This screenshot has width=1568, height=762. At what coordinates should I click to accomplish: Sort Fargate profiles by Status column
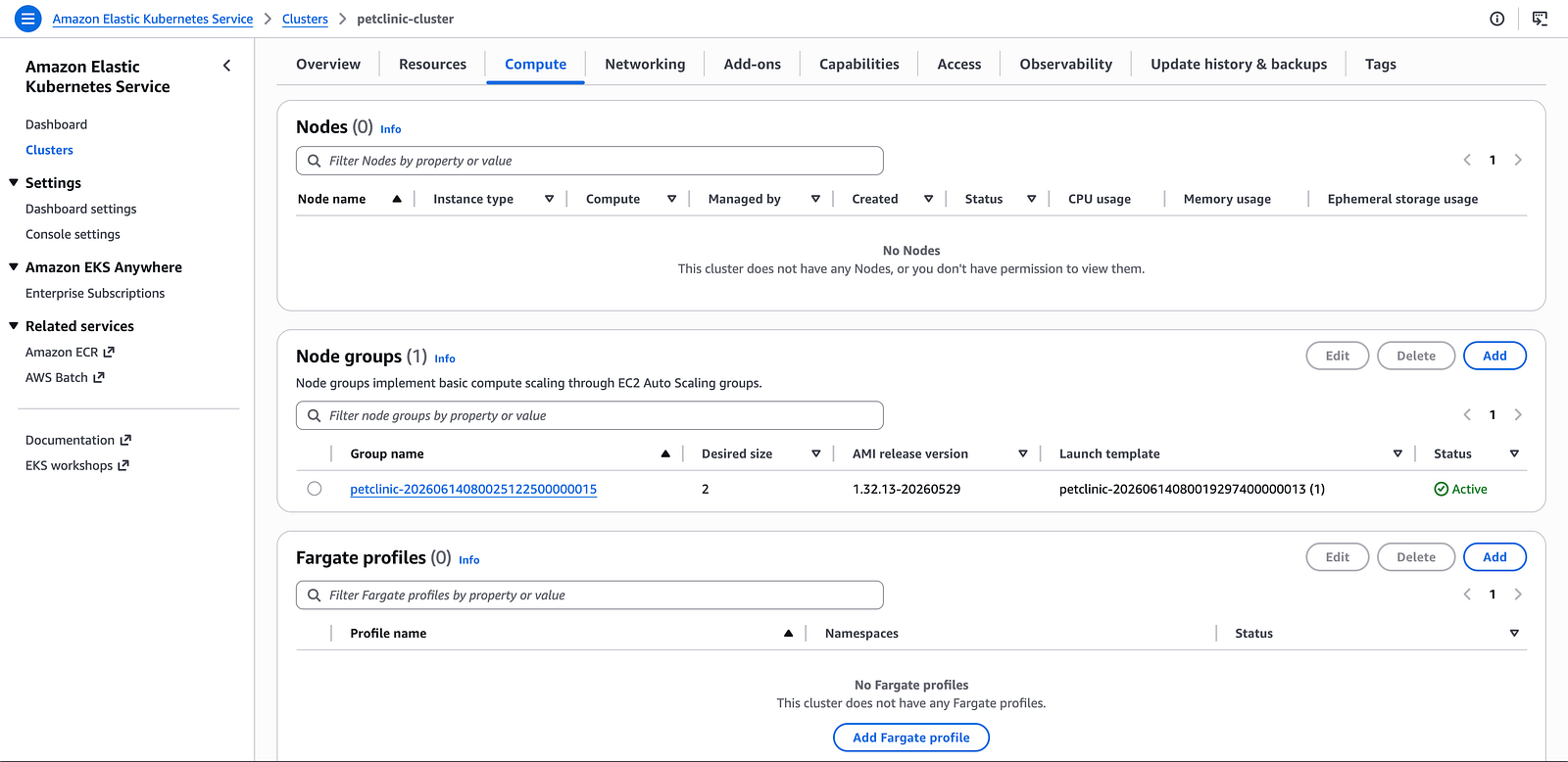tap(1514, 634)
